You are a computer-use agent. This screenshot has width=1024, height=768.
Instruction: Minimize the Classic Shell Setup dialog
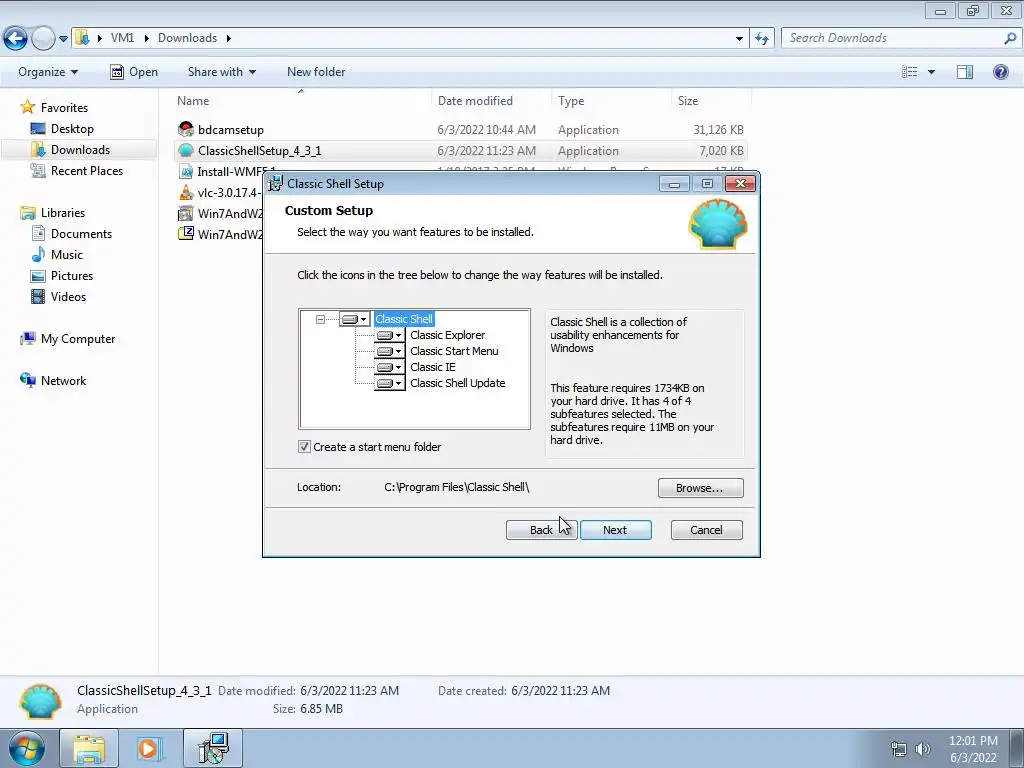pos(674,184)
